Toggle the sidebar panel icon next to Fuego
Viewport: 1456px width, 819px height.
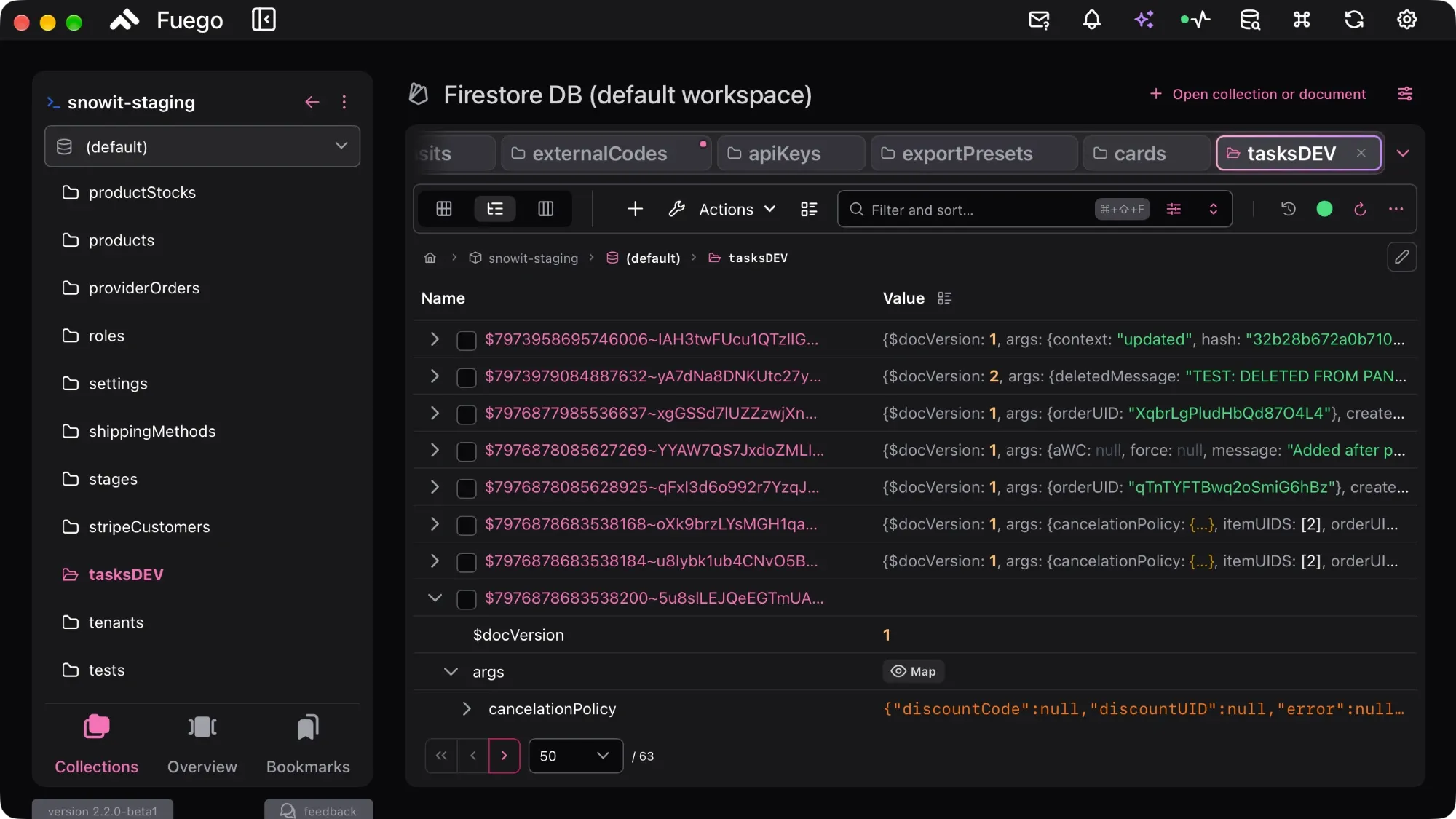pyautogui.click(x=264, y=20)
